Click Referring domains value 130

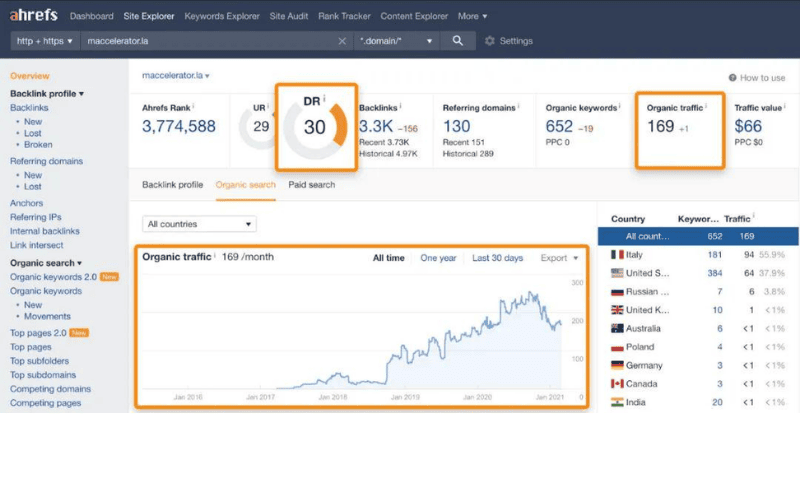click(x=456, y=126)
